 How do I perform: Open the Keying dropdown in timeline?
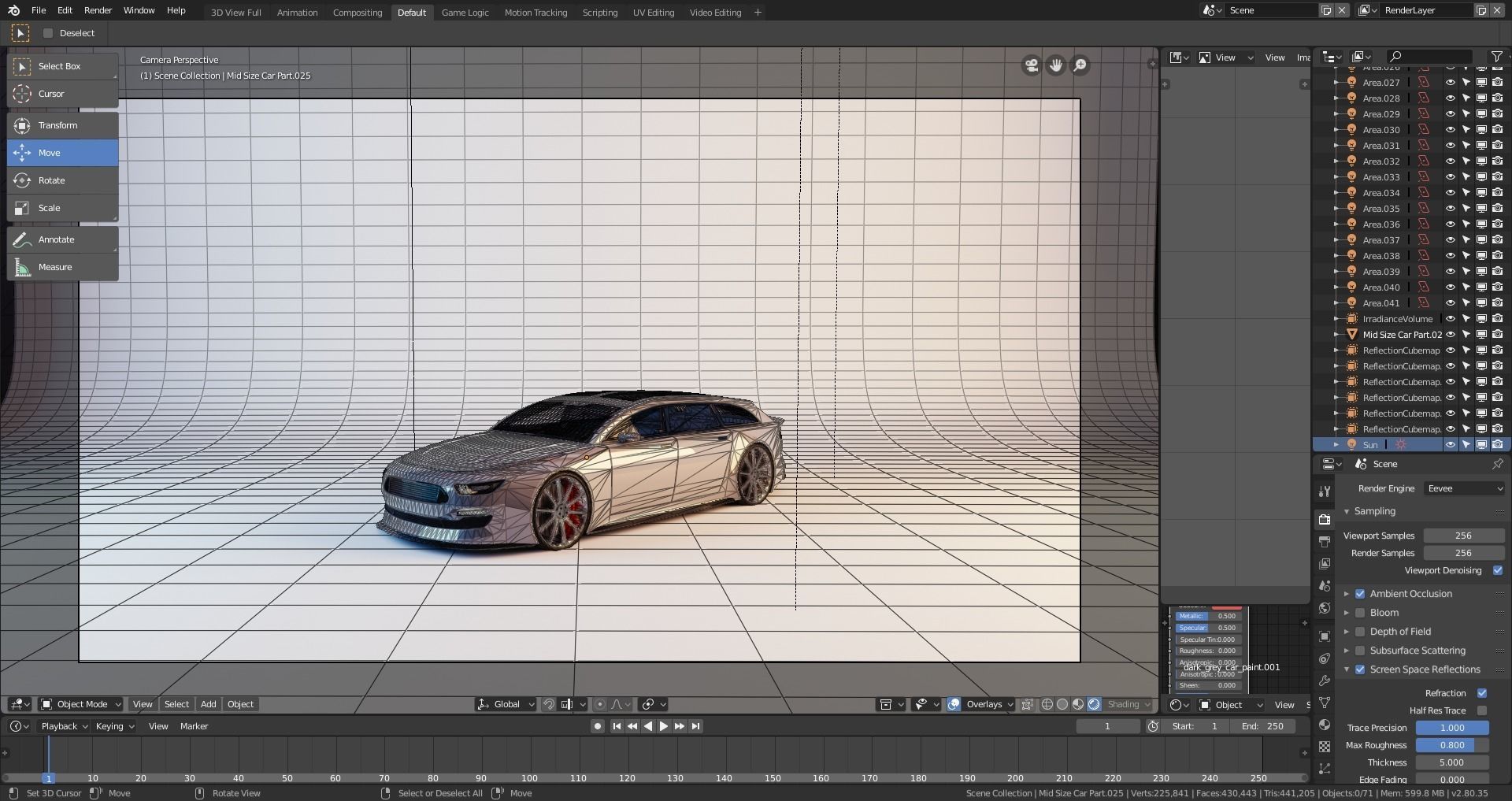[x=114, y=726]
